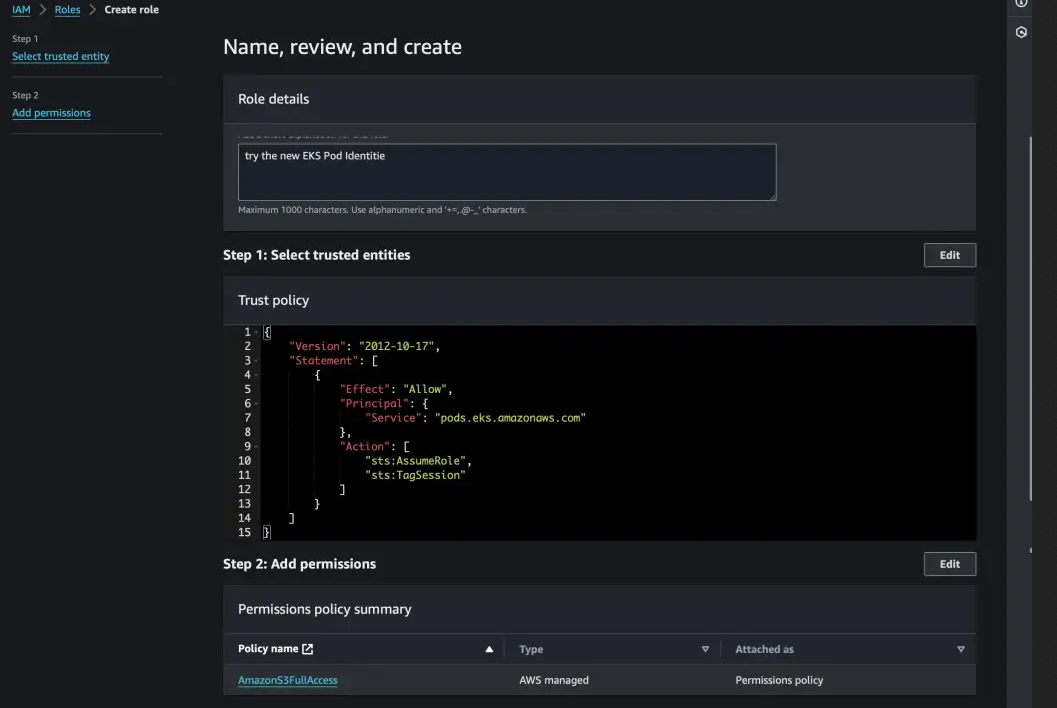This screenshot has height=708, width=1057.
Task: Click into the role description text area
Action: click(507, 172)
